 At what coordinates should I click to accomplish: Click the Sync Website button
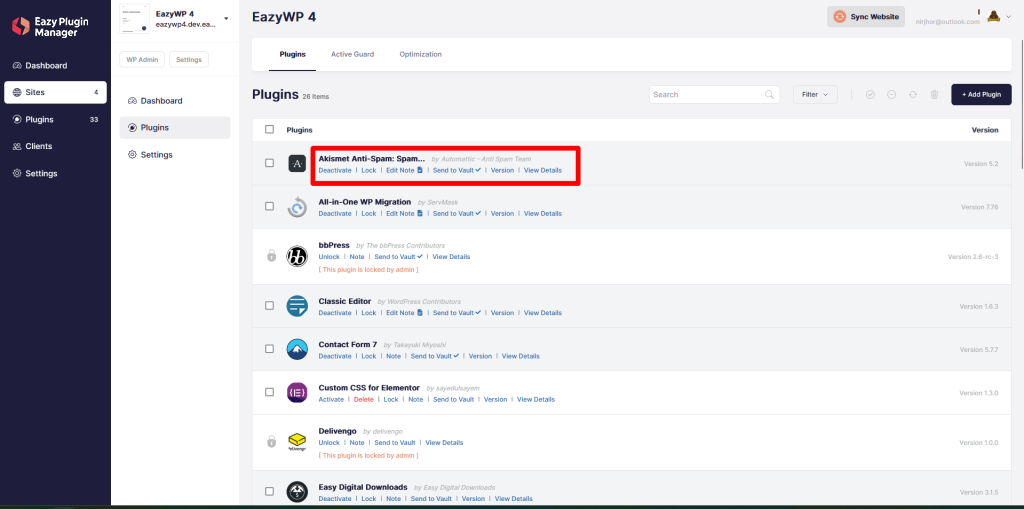point(866,17)
